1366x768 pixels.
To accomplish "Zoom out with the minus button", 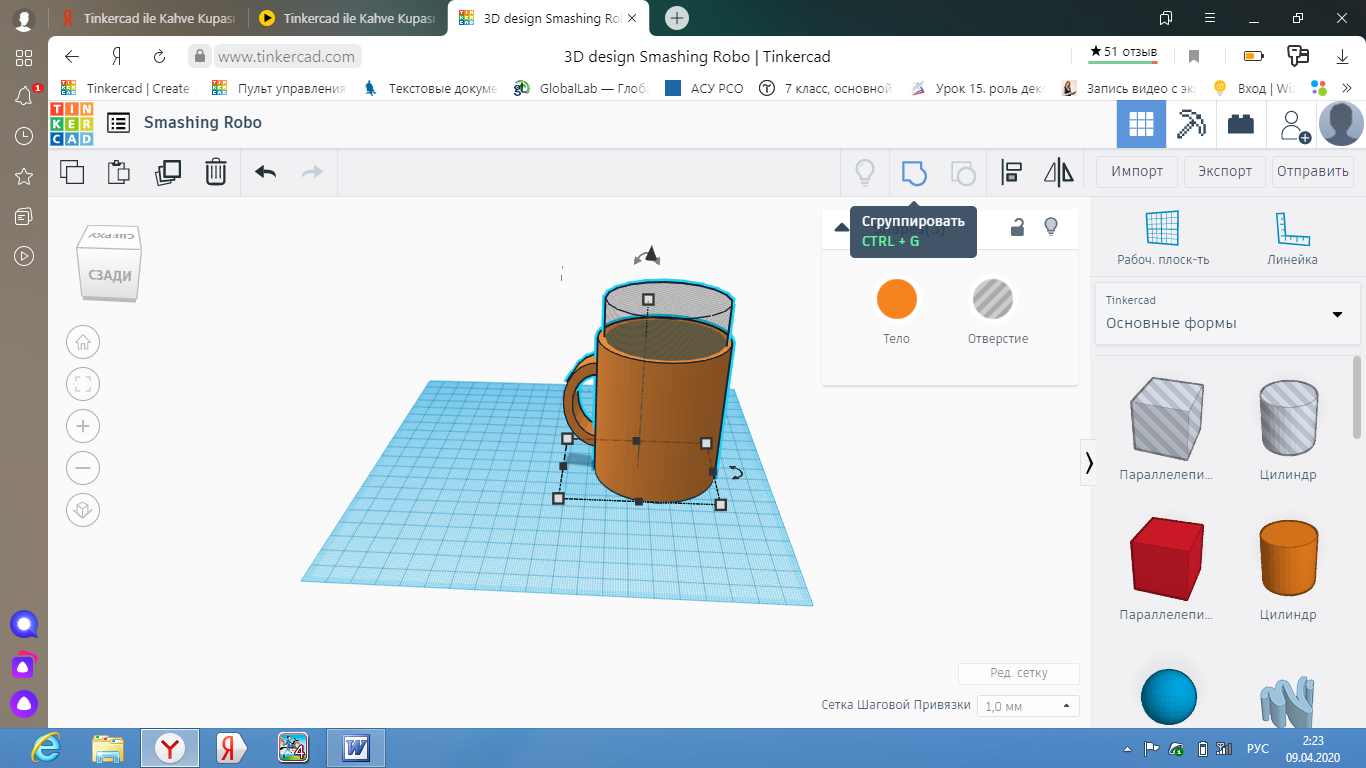I will point(83,468).
